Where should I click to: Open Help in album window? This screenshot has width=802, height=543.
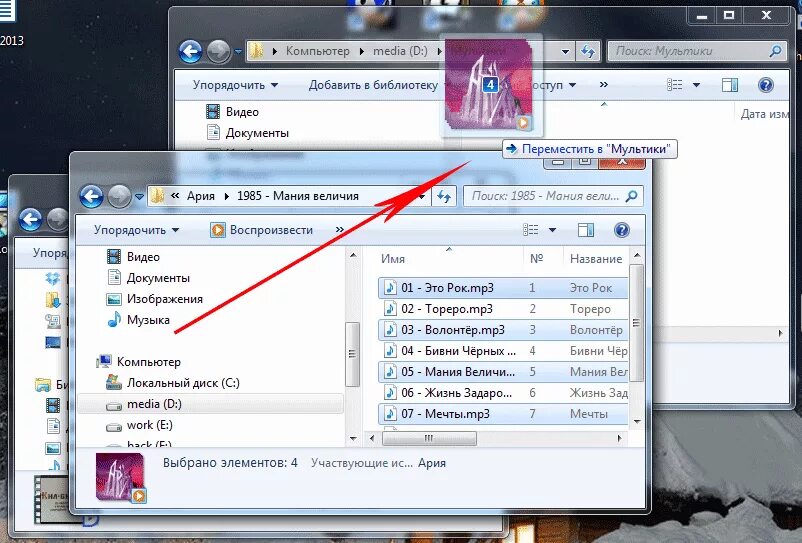pyautogui.click(x=621, y=230)
